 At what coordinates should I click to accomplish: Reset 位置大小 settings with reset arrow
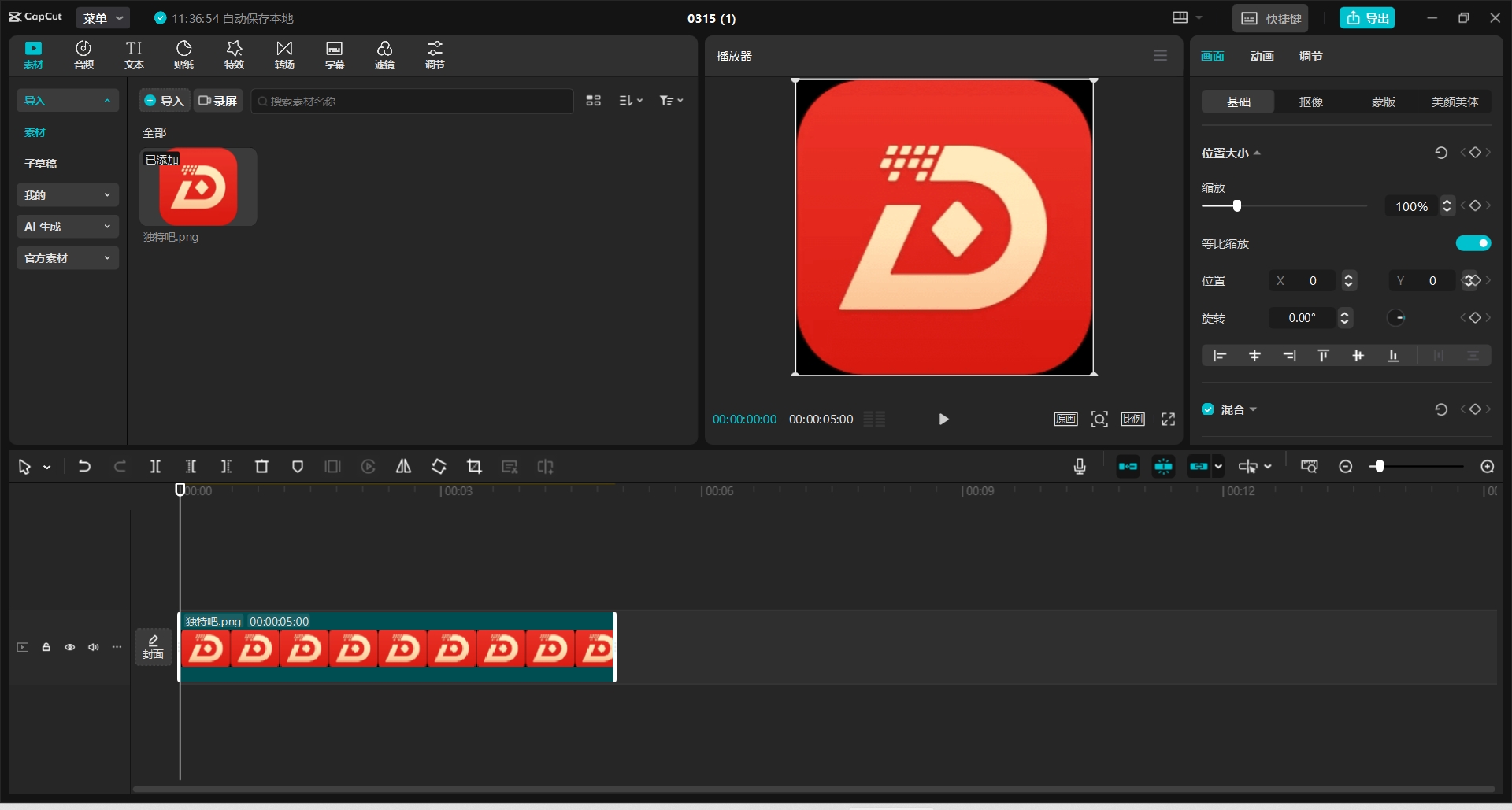tap(1441, 153)
